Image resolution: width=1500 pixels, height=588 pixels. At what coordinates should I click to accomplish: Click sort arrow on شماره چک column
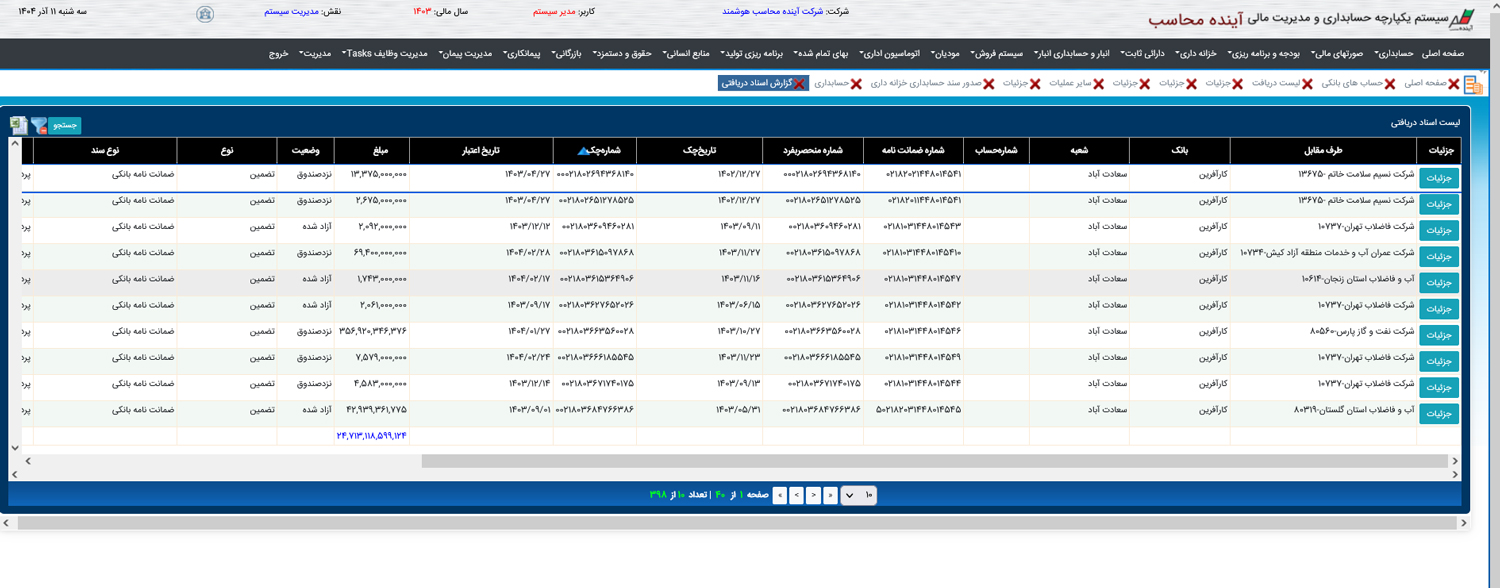(584, 151)
